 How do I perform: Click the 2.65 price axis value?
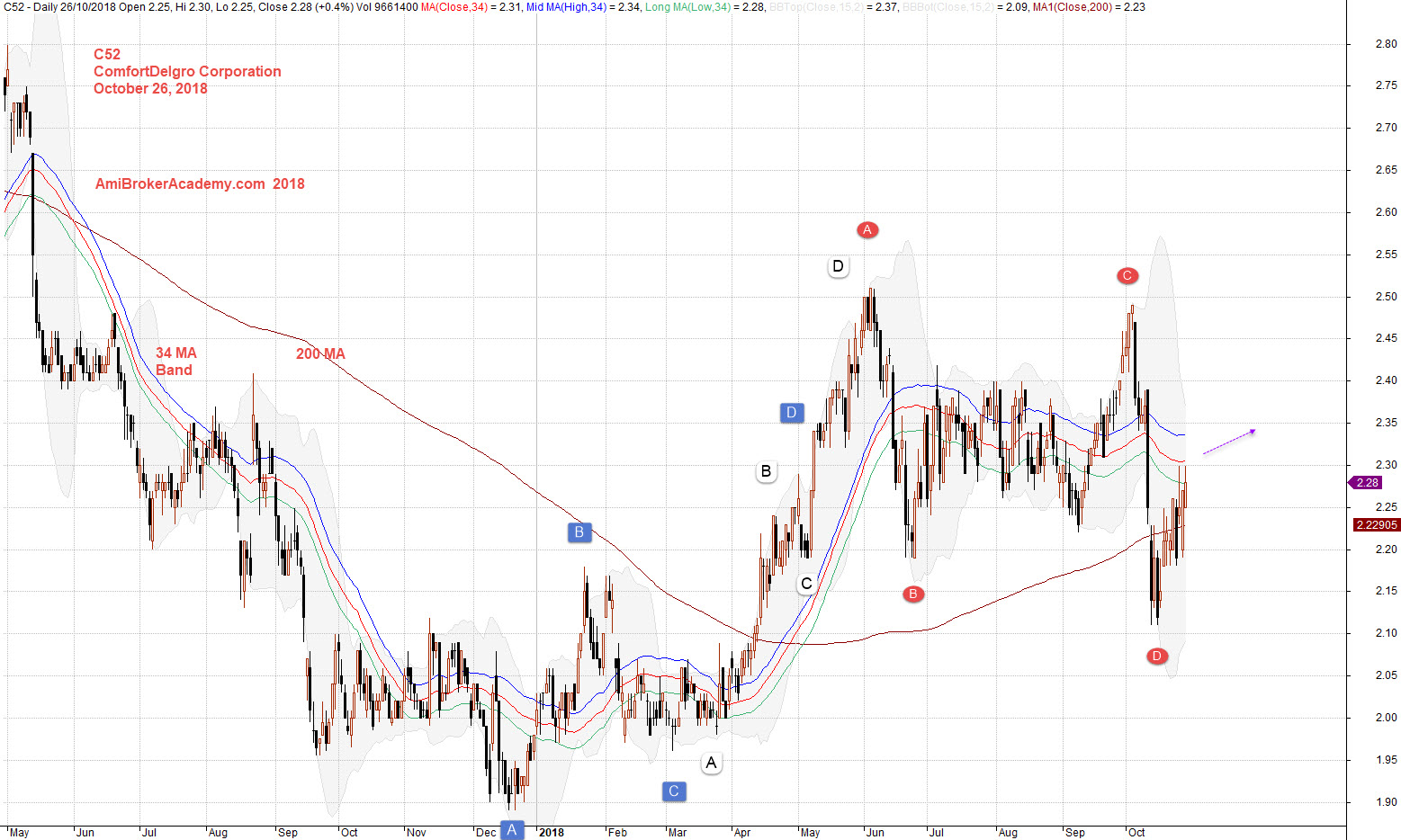pos(1386,170)
